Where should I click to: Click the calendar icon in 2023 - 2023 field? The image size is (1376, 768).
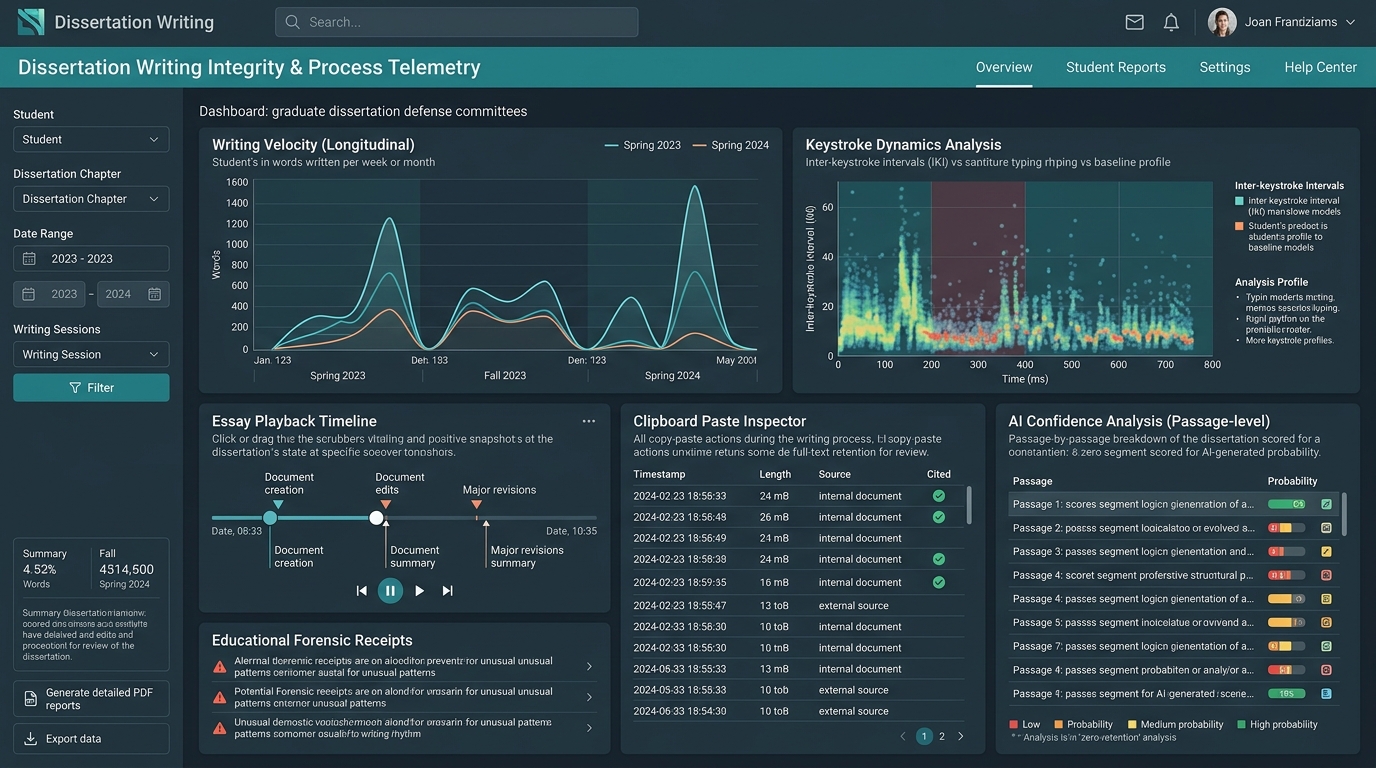29,259
